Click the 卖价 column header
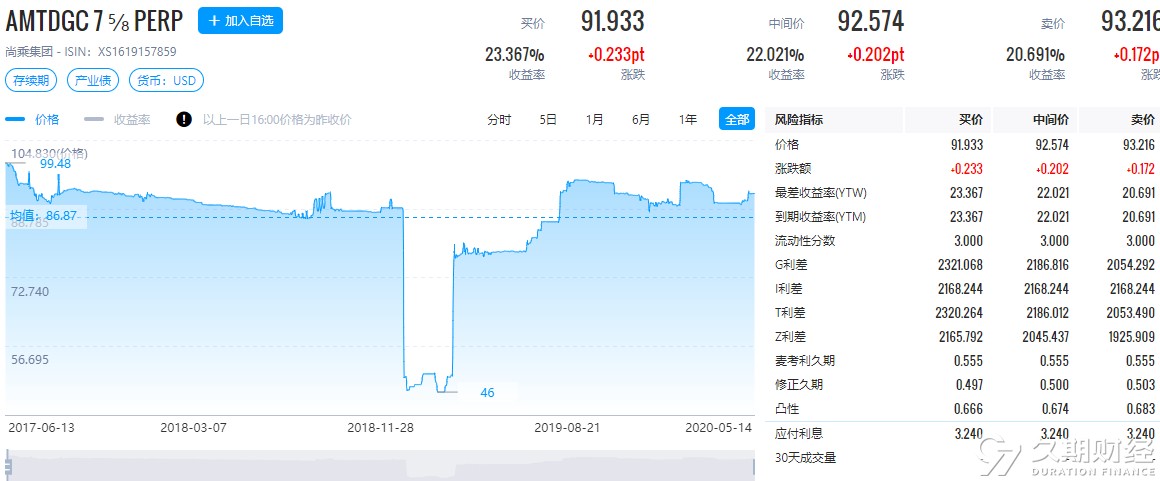The image size is (1160, 481). point(1143,120)
